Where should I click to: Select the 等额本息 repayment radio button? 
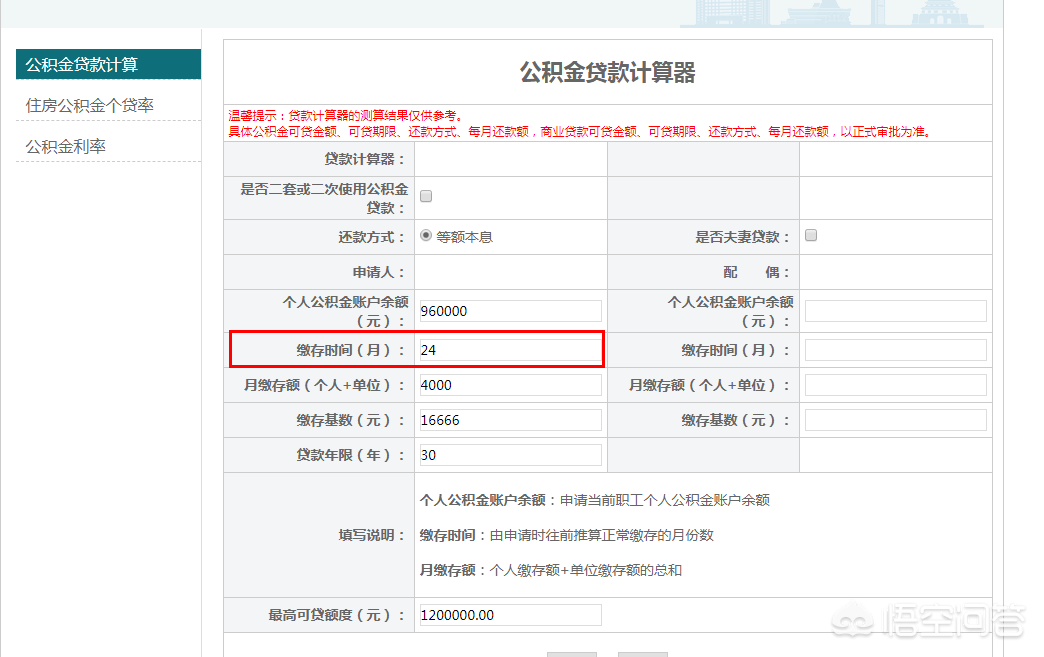pyautogui.click(x=427, y=236)
